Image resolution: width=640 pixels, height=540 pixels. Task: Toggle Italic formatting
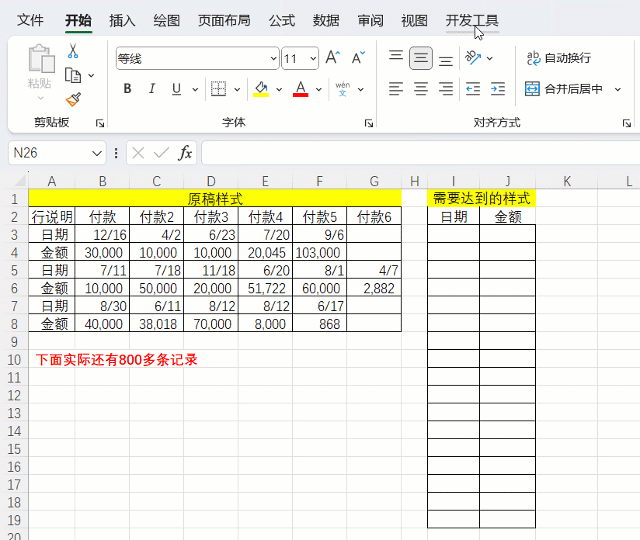click(152, 89)
